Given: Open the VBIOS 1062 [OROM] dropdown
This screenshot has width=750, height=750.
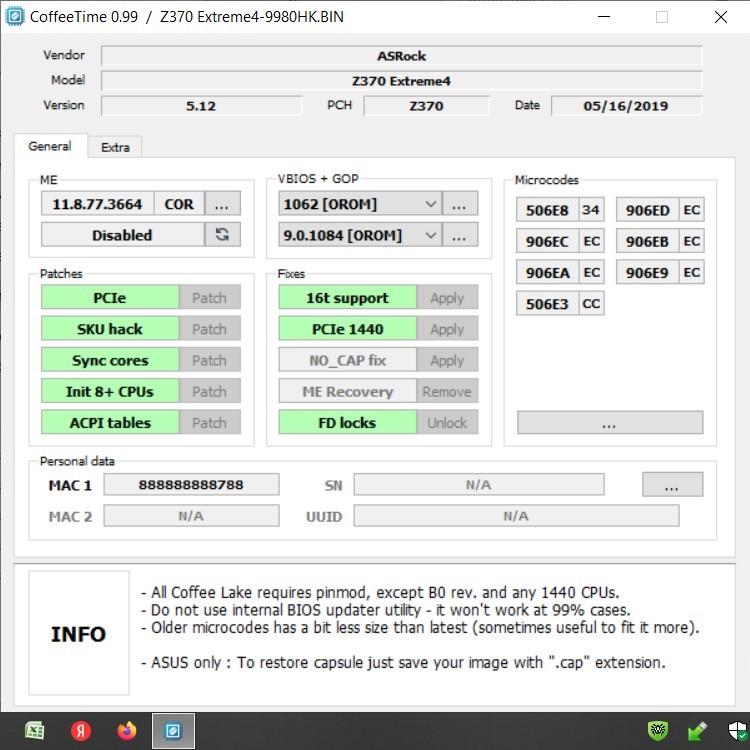Looking at the screenshot, I should [x=360, y=204].
